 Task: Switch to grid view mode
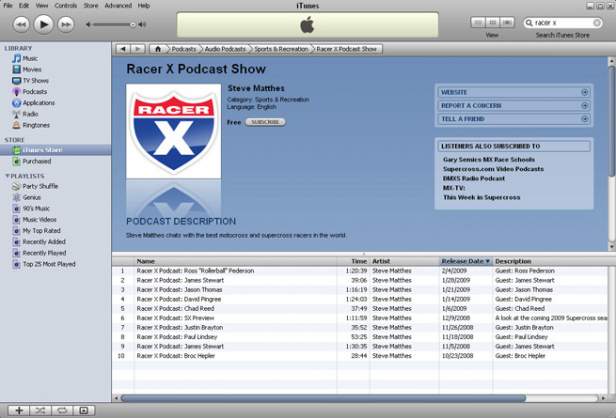point(493,22)
